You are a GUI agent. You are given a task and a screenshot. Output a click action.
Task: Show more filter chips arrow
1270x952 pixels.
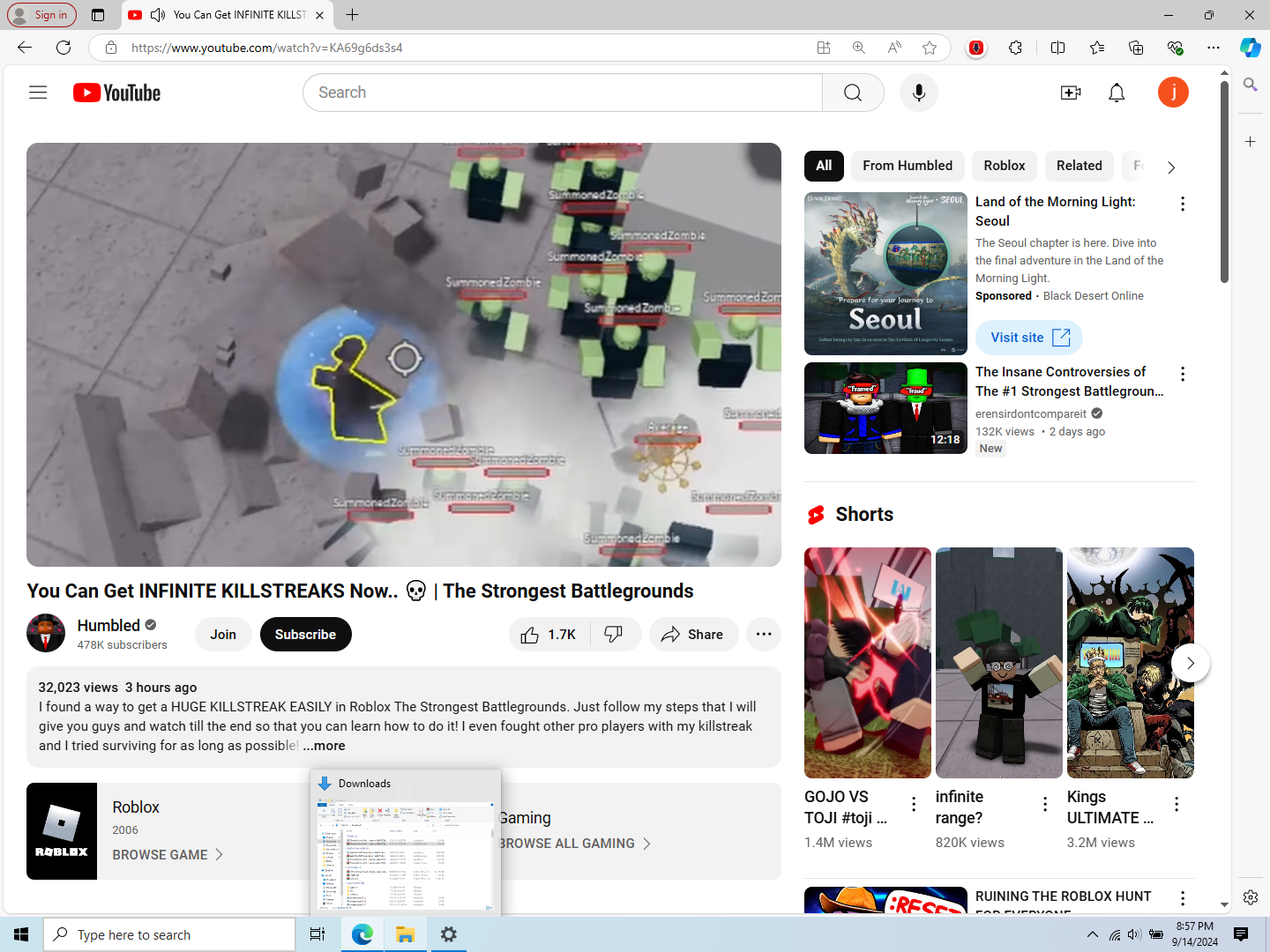(x=1171, y=167)
